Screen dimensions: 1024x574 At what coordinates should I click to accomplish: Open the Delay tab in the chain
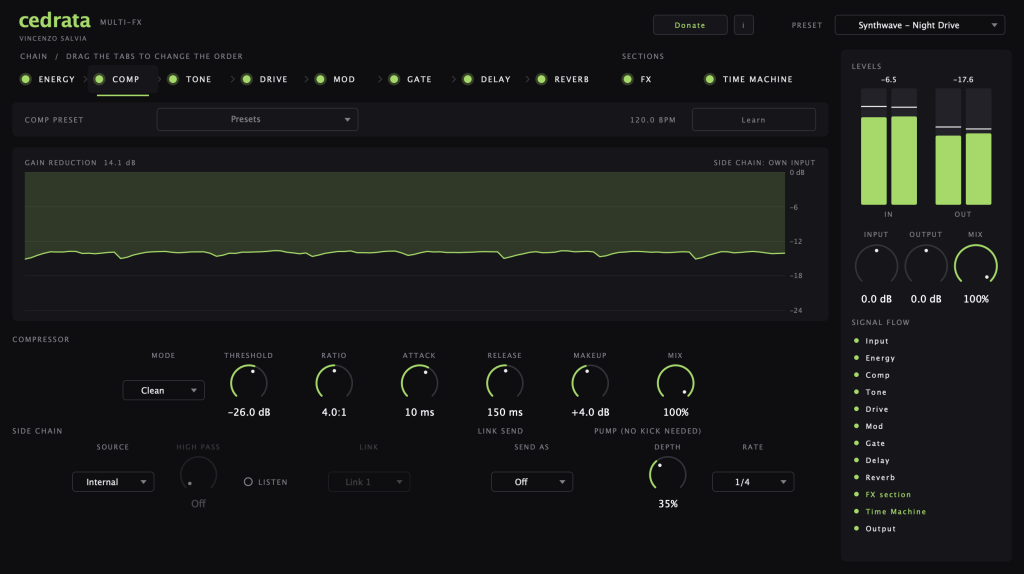click(496, 79)
